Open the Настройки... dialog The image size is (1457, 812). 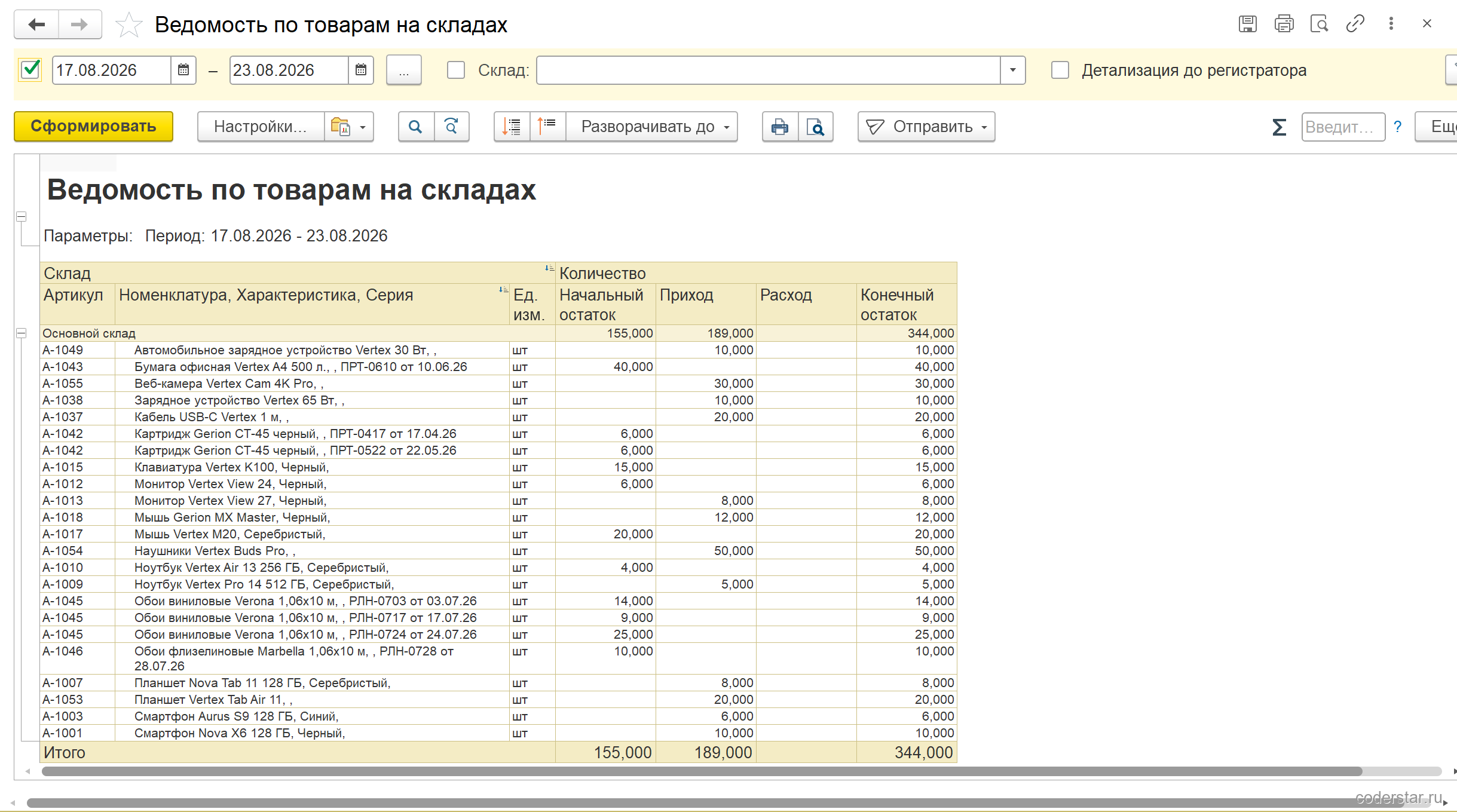point(261,127)
